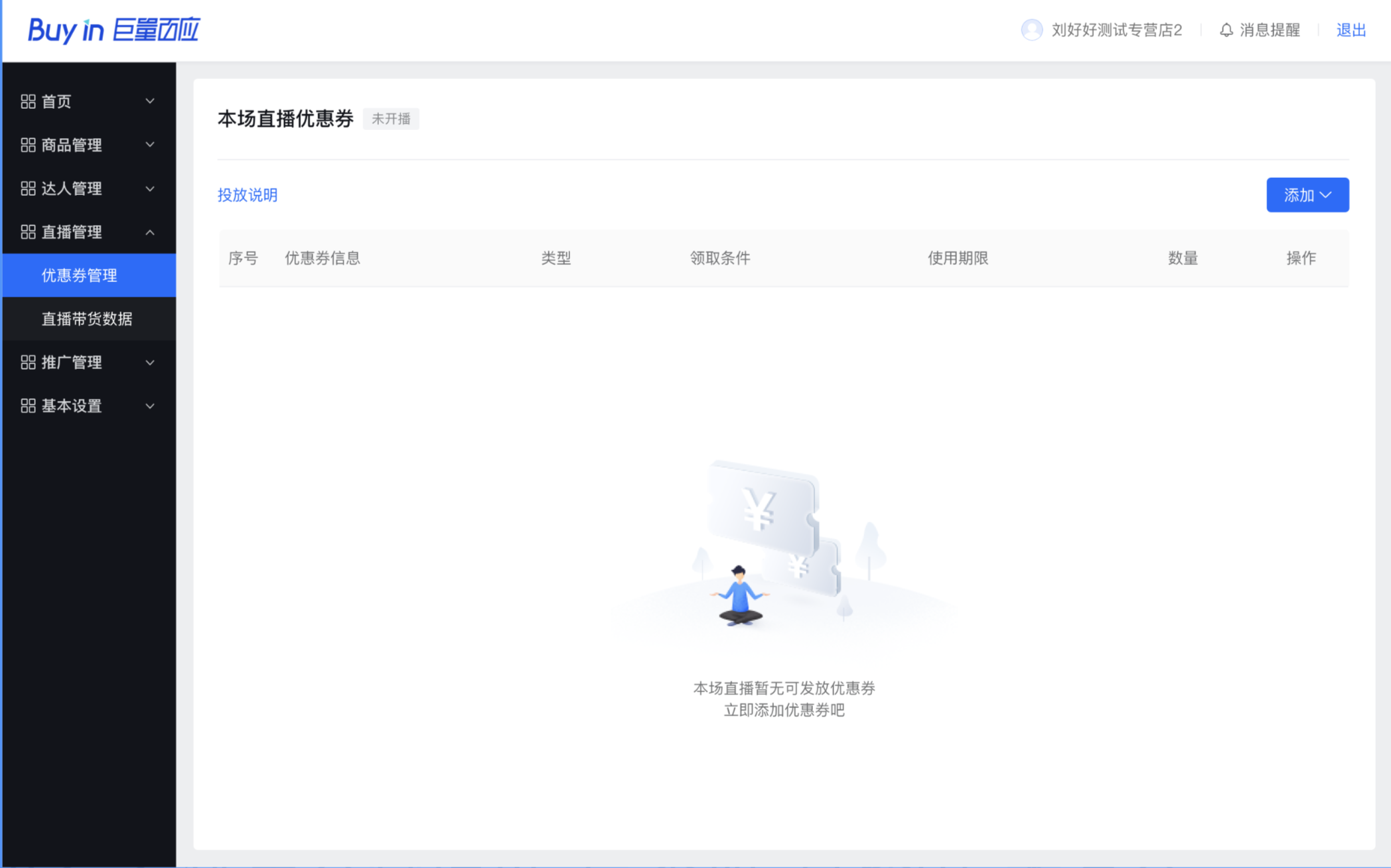Expand the 达人管理 chevron

coord(150,188)
